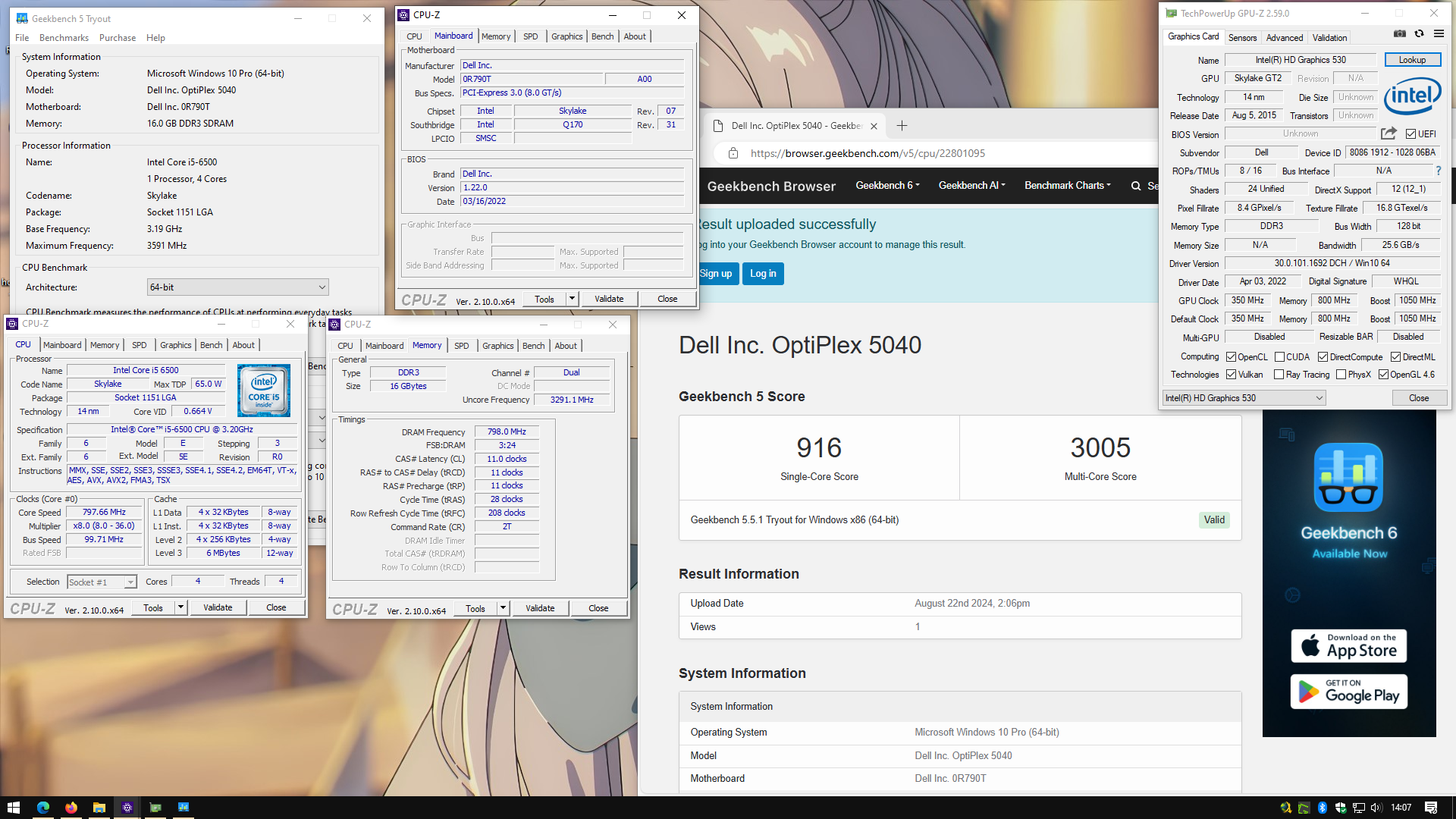Click the address bar padlock icon
1456x819 pixels.
click(x=733, y=153)
